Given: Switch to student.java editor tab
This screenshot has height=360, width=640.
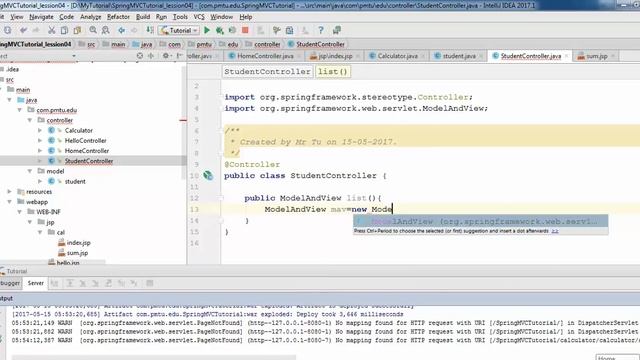Looking at the screenshot, I should [459, 56].
